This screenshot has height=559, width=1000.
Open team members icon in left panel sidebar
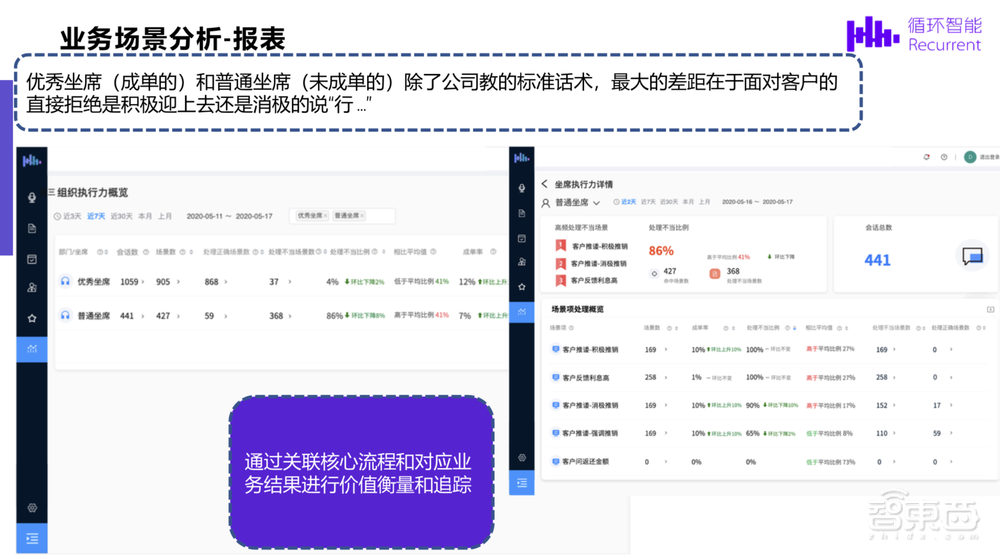click(x=32, y=287)
